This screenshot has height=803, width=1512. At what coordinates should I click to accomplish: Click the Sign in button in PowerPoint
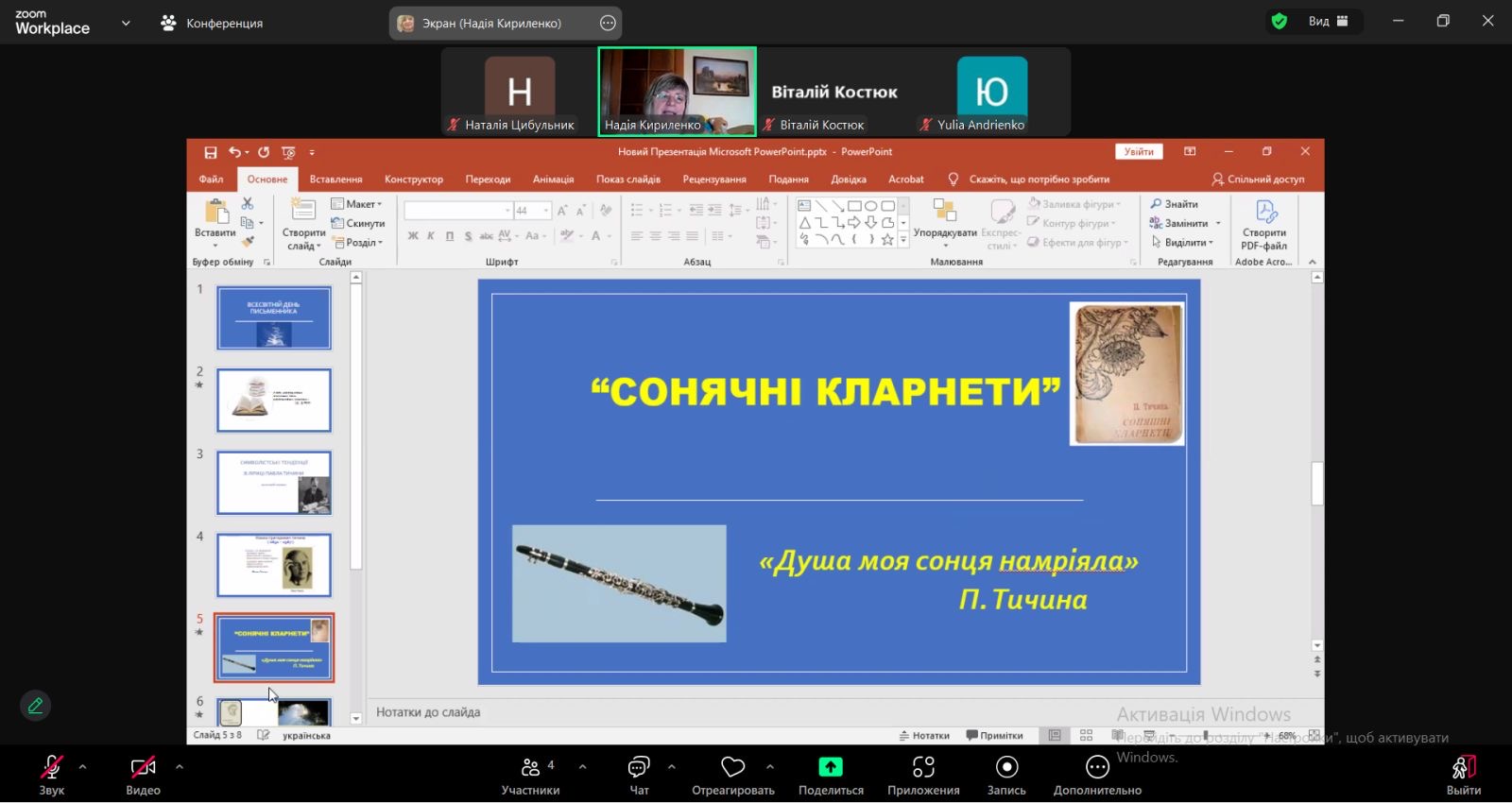1138,152
